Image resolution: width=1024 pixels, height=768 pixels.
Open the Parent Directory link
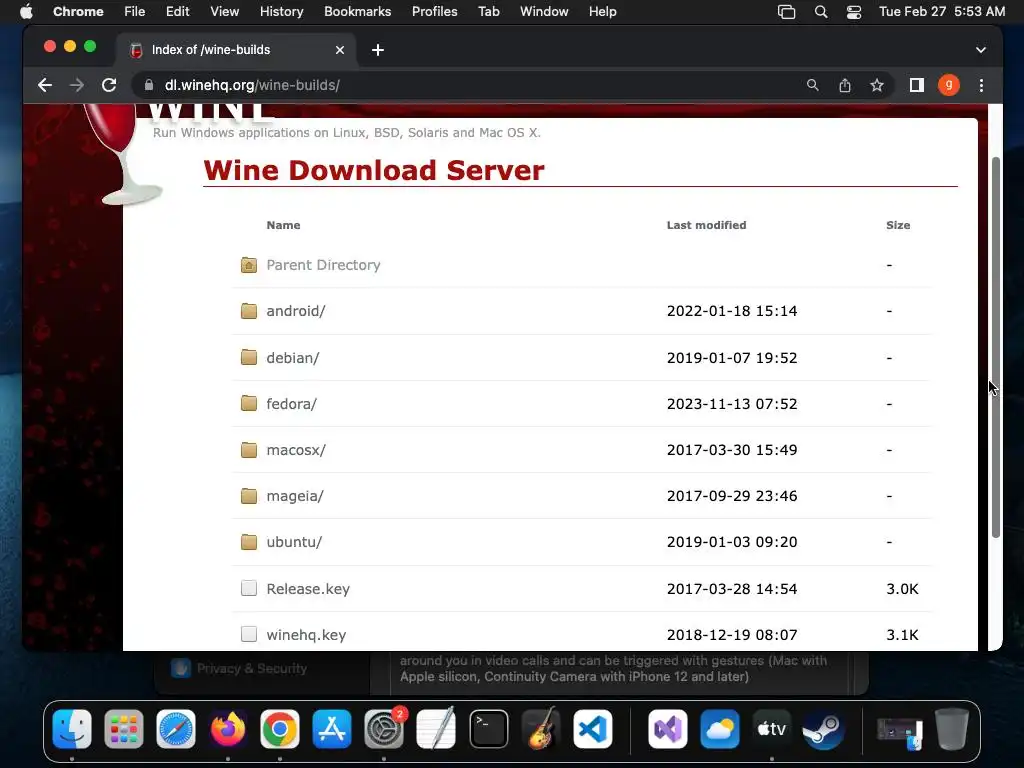[323, 265]
